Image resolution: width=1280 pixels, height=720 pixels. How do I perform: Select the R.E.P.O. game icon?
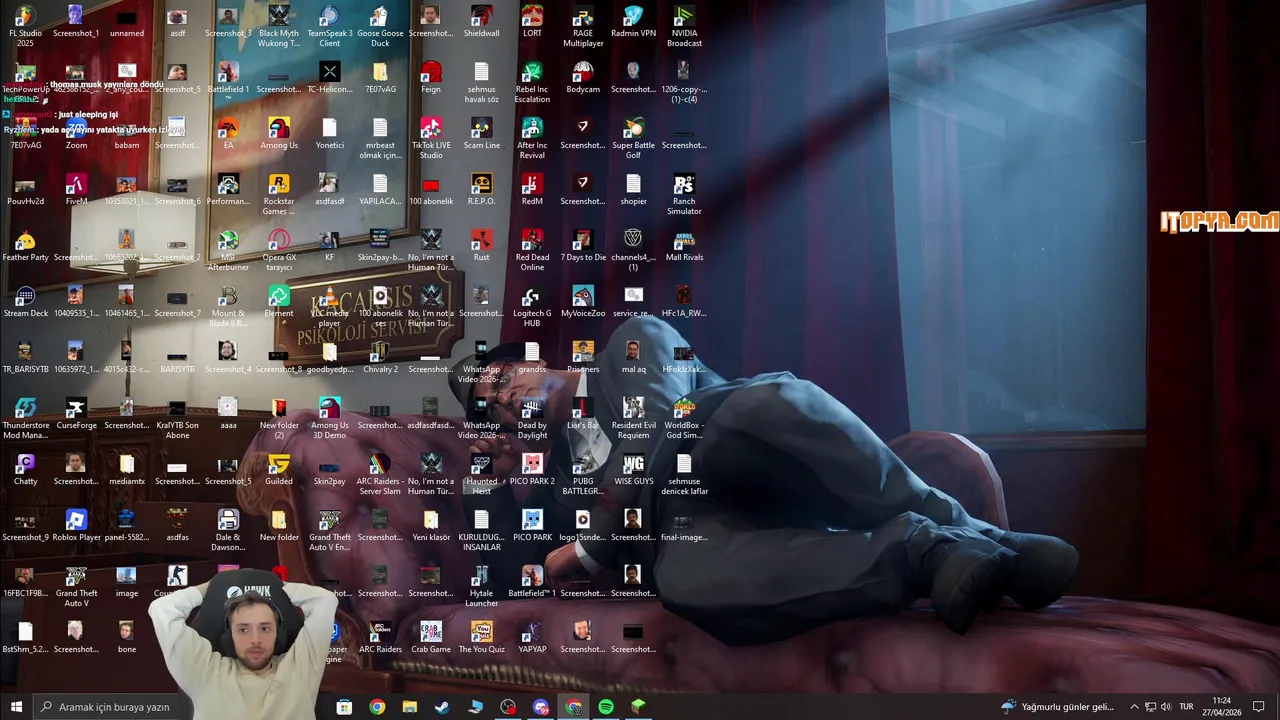(x=481, y=190)
